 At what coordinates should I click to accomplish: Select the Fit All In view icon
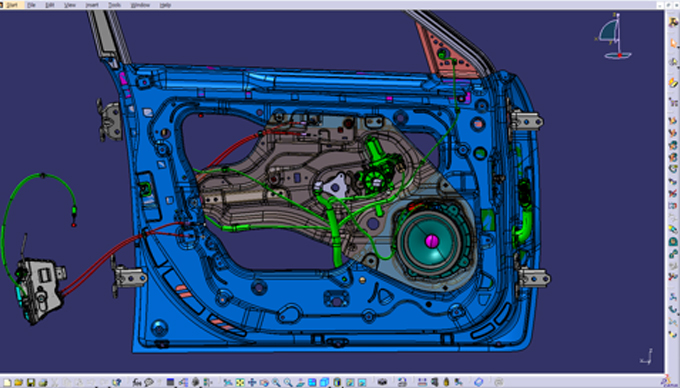240,382
